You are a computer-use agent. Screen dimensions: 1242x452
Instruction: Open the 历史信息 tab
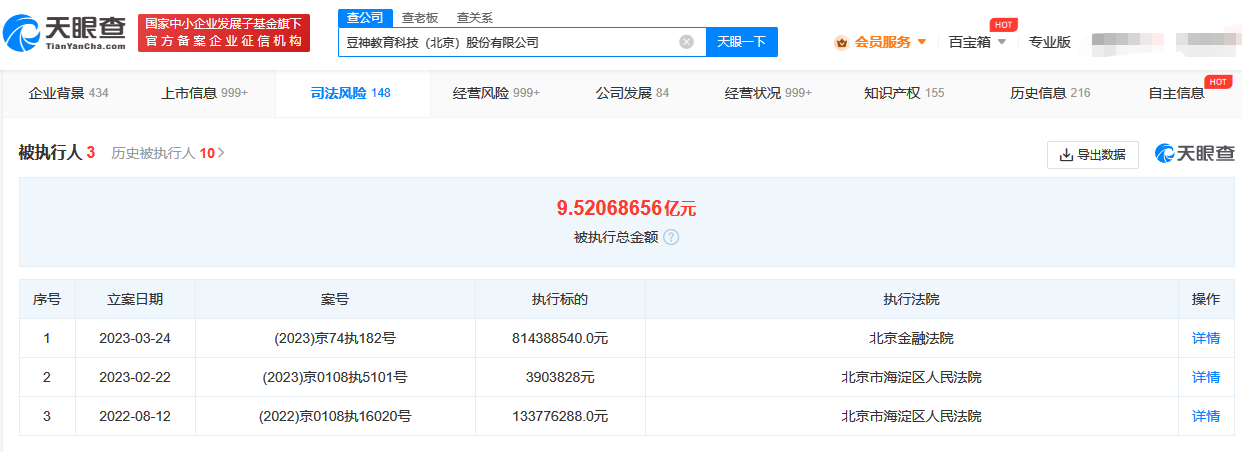tap(1050, 93)
